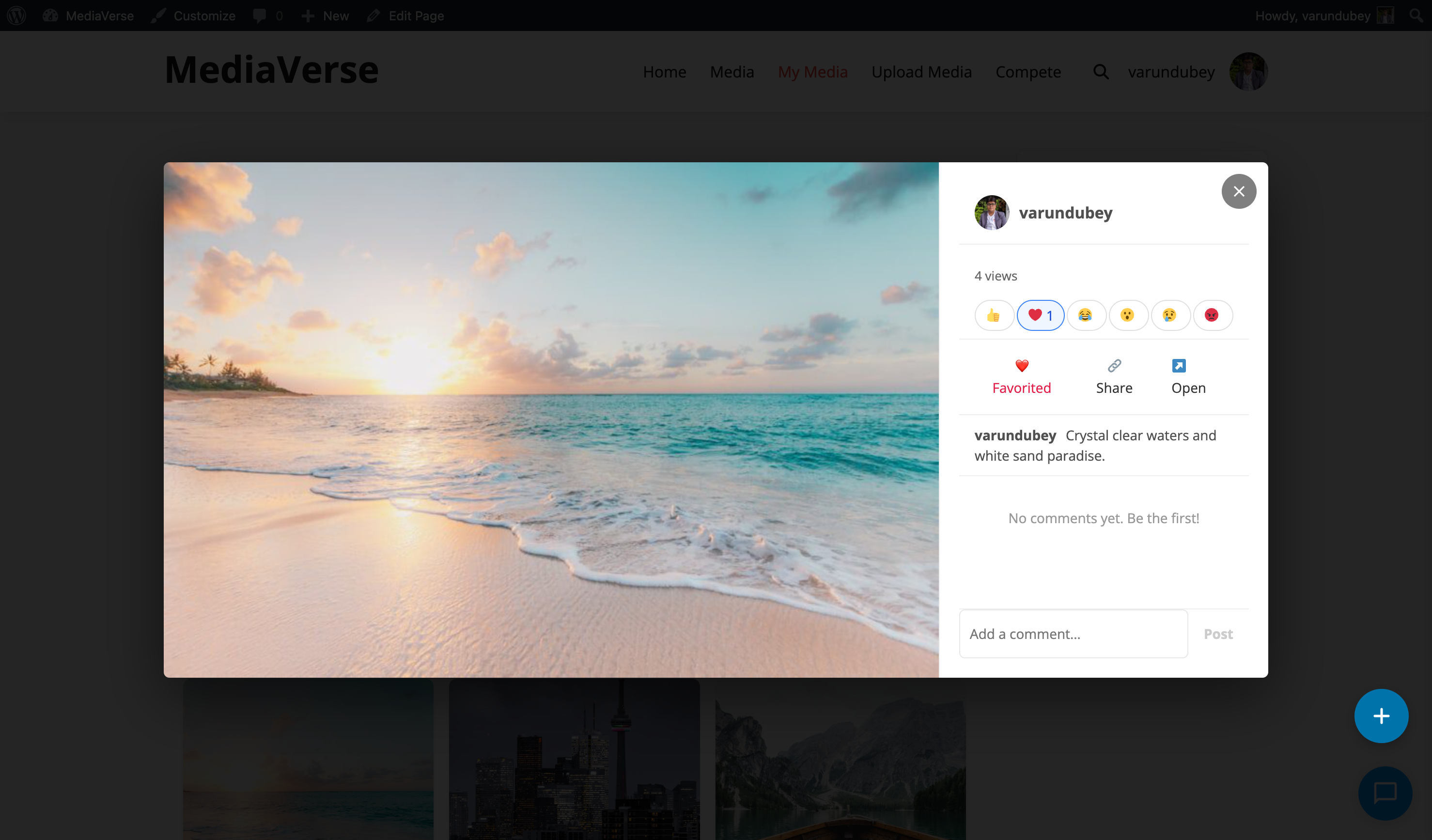React with the angry emoji
Viewport: 1432px width, 840px height.
point(1213,315)
